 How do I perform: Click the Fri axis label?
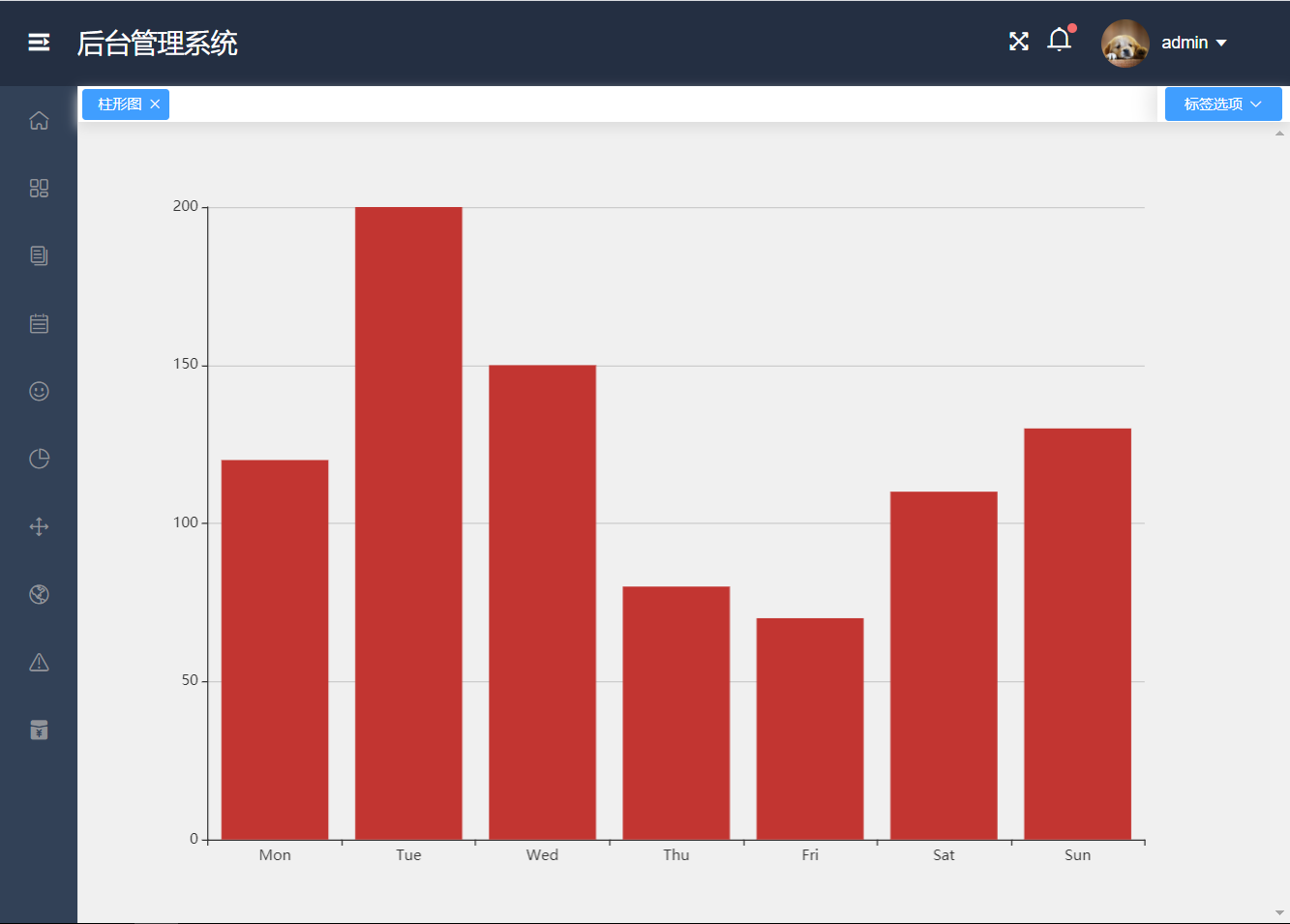[810, 855]
